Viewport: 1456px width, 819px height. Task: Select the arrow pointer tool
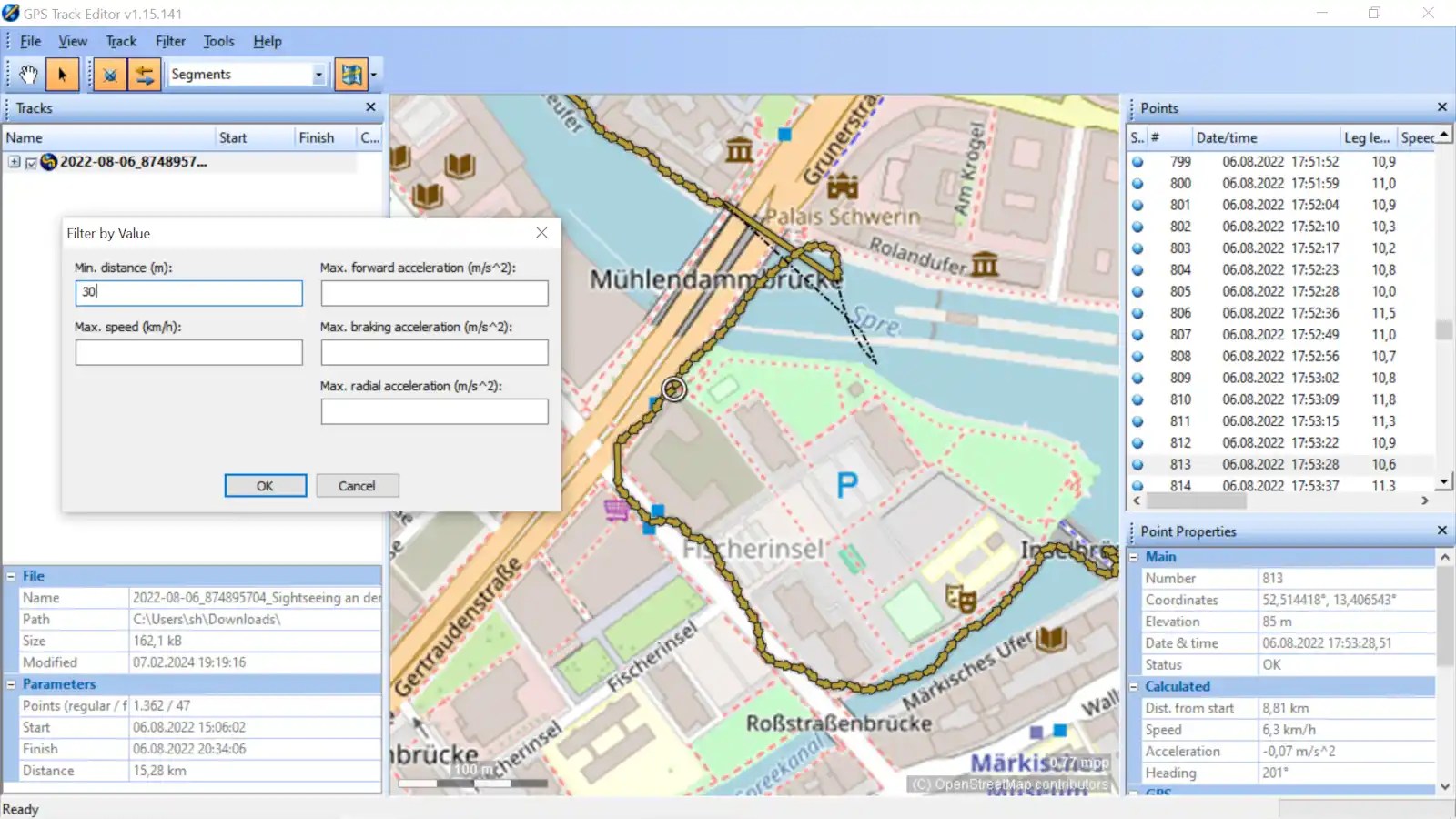(x=62, y=75)
